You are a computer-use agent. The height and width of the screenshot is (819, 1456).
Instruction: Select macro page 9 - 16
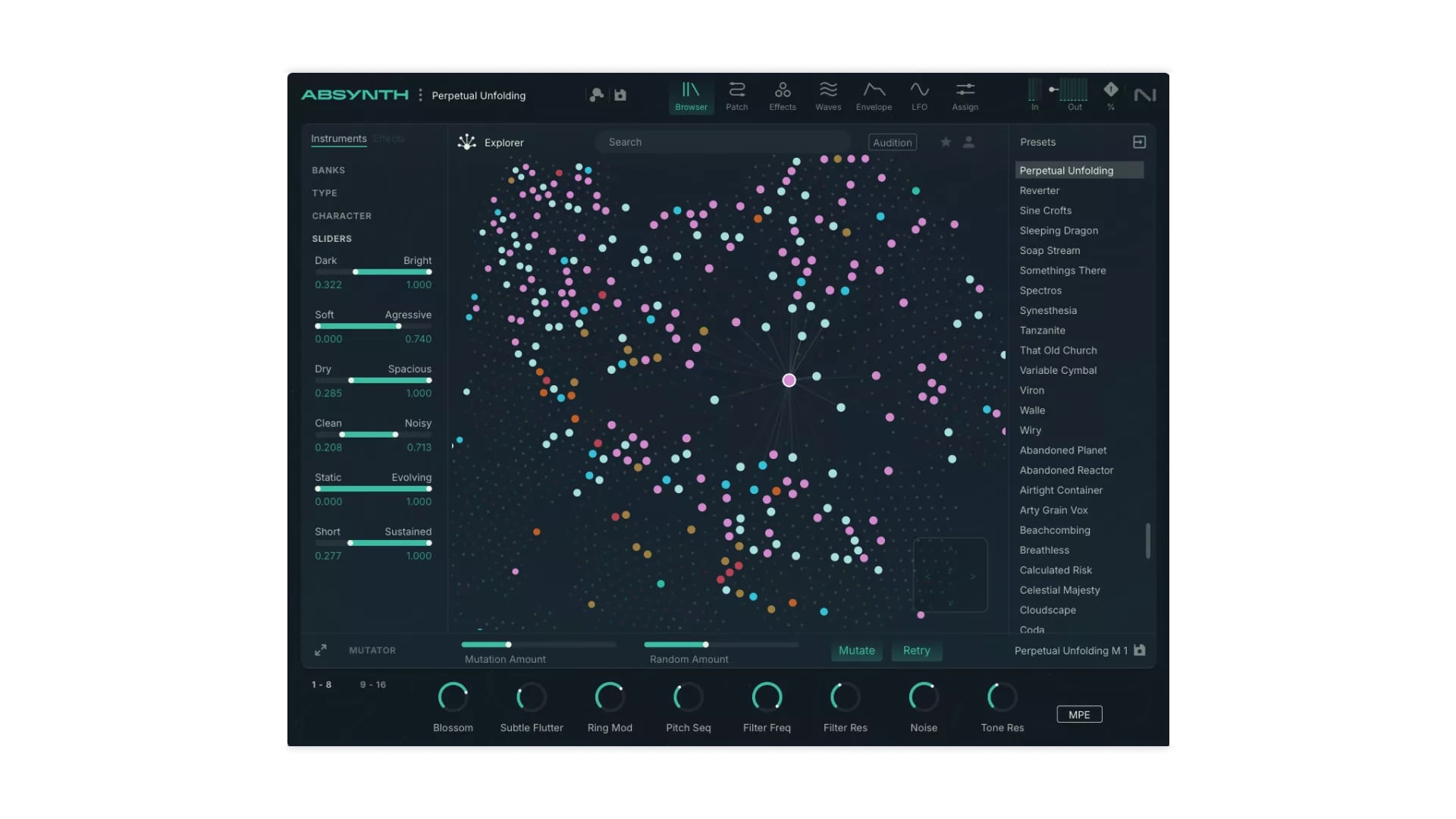pyautogui.click(x=372, y=685)
